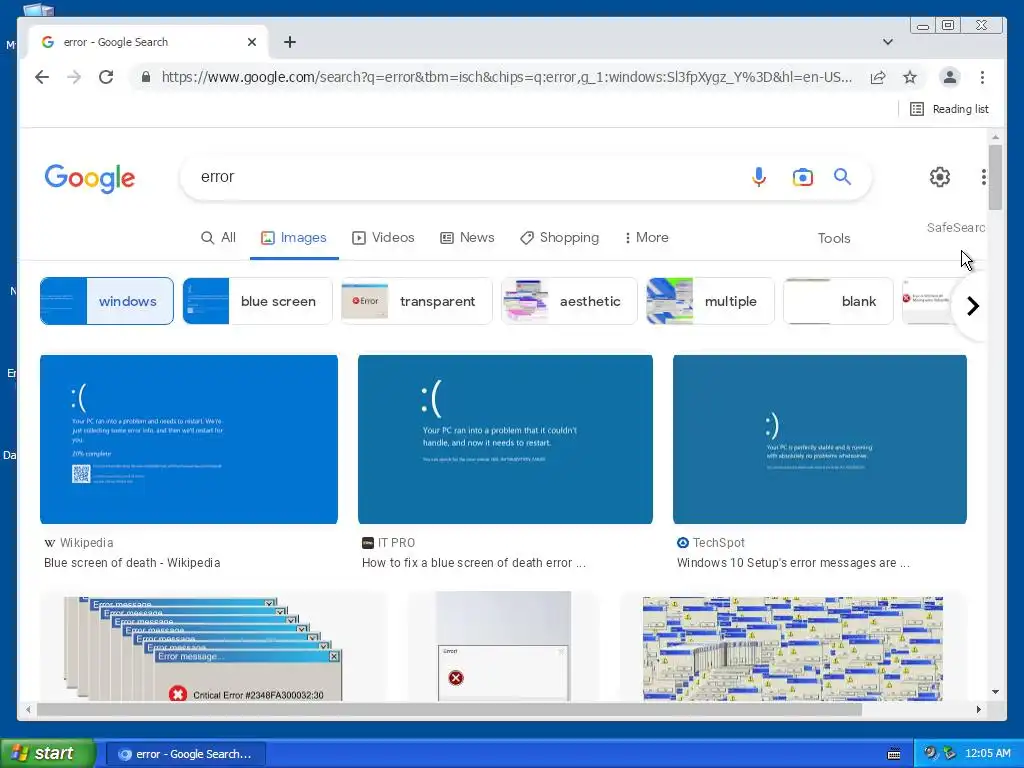Deselect the windows filter chip
Image resolution: width=1024 pixels, height=768 pixels.
107,301
